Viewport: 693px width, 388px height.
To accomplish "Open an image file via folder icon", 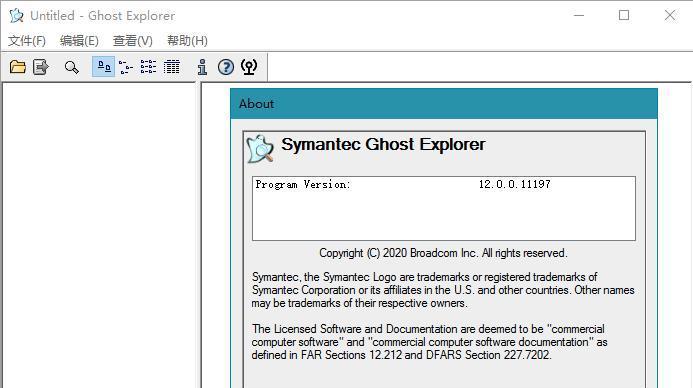I will tap(18, 67).
